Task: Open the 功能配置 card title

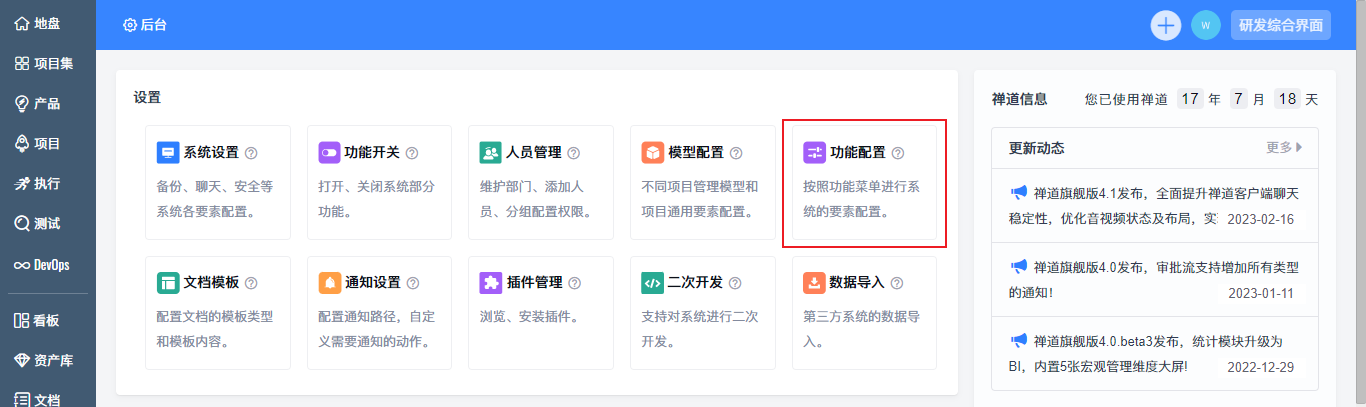Action: [x=858, y=153]
